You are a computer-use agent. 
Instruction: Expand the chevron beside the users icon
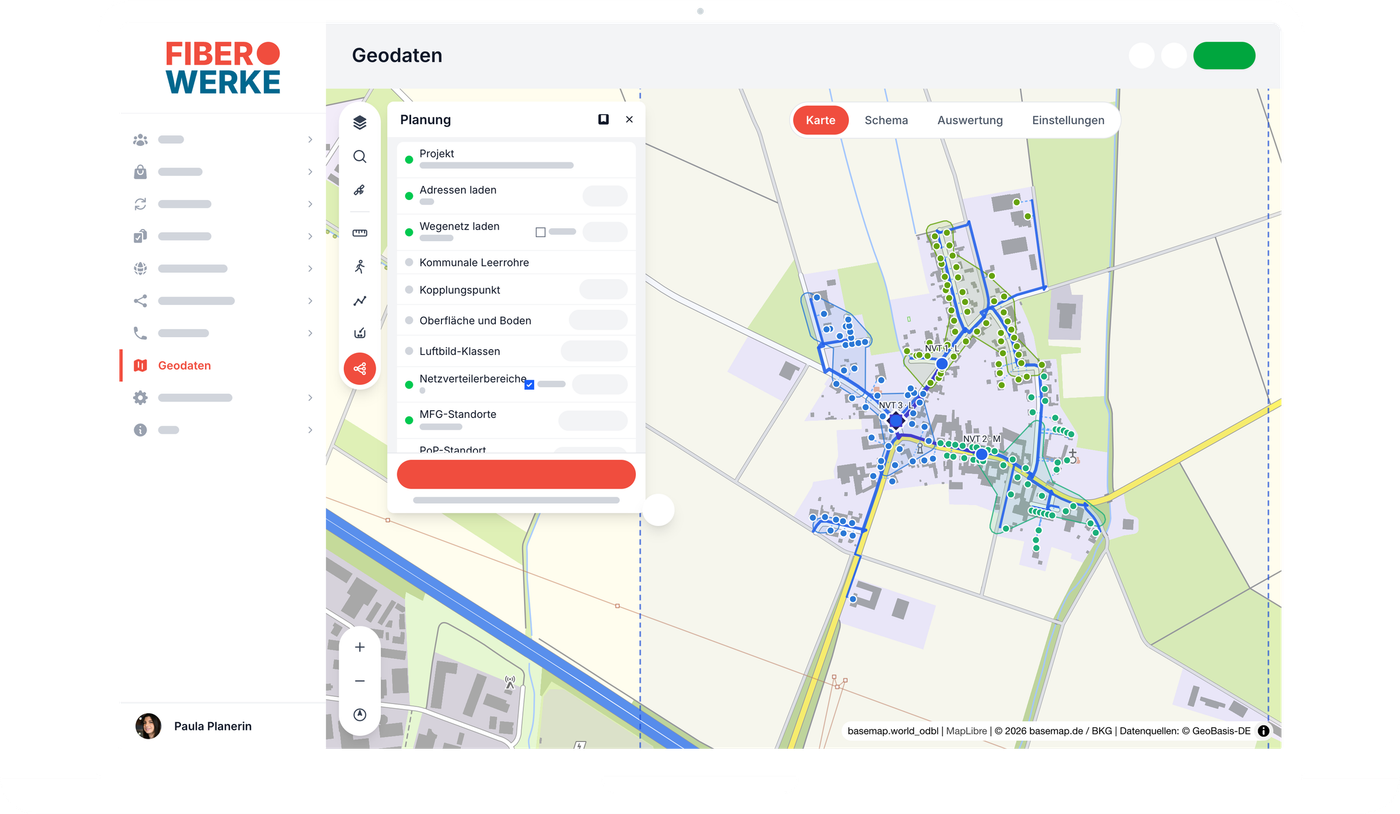pos(310,140)
